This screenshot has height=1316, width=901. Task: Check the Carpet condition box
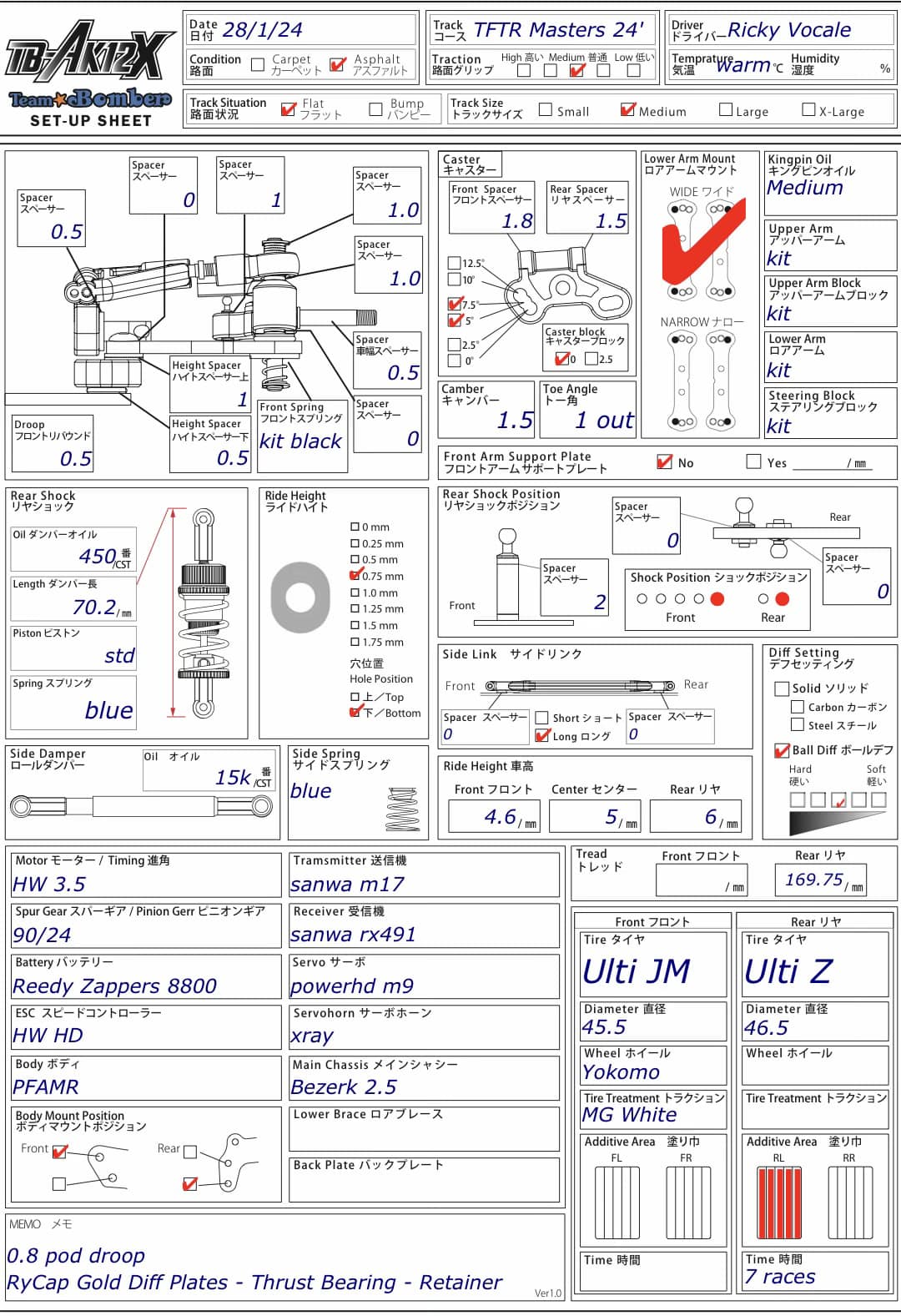[x=258, y=64]
